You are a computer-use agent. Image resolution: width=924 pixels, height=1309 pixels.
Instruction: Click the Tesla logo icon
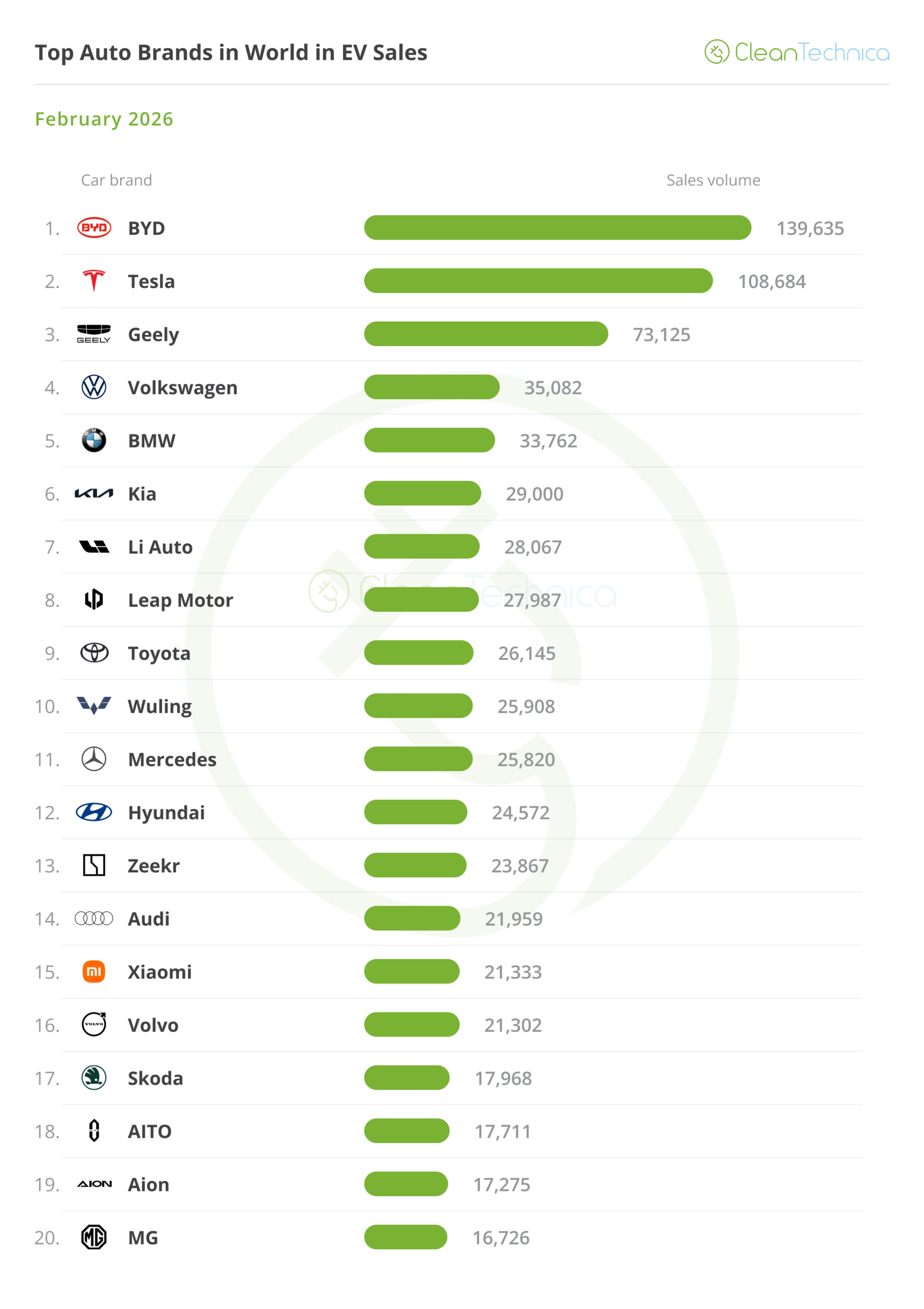pyautogui.click(x=94, y=281)
